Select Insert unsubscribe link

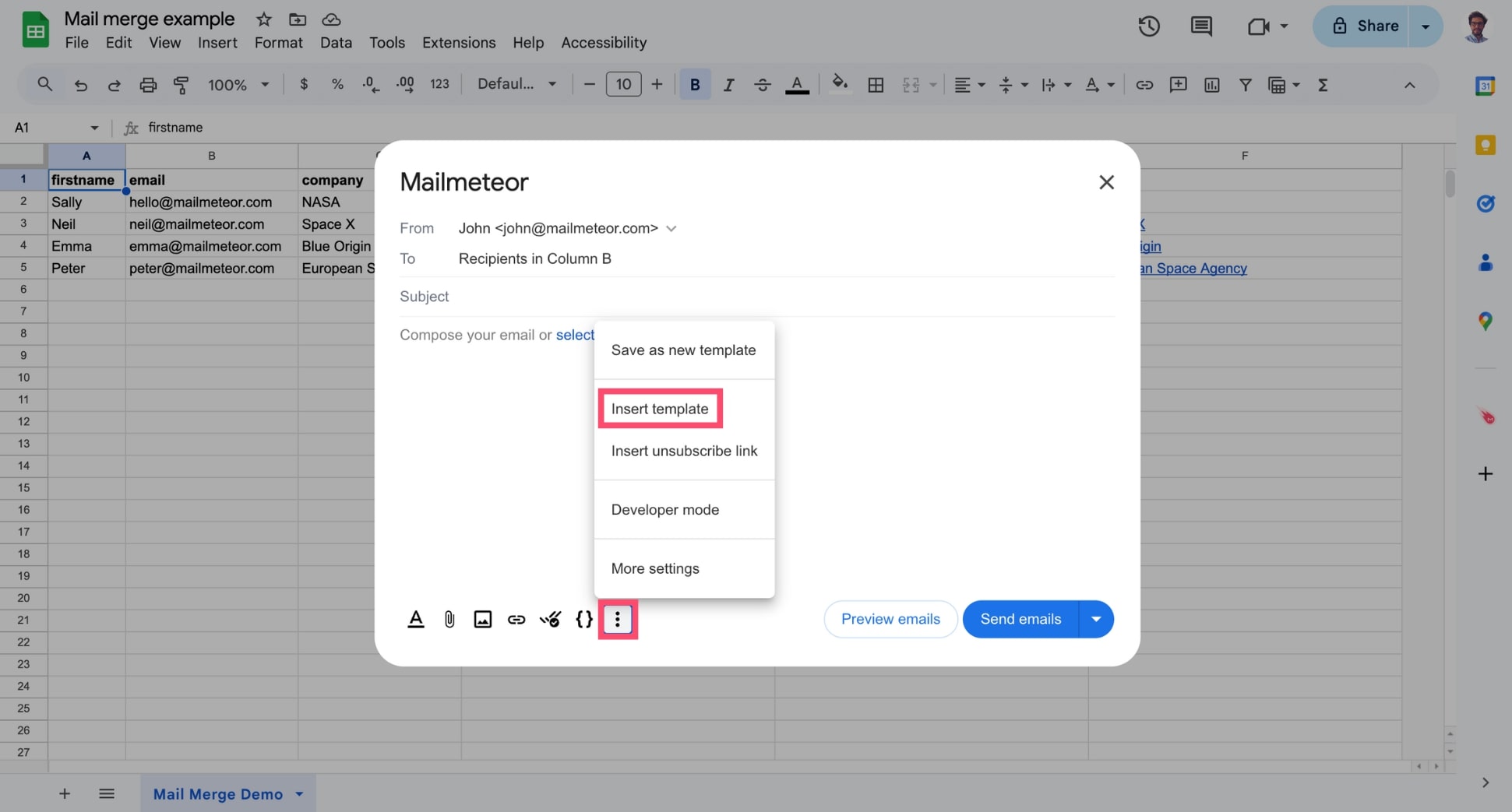coord(684,451)
